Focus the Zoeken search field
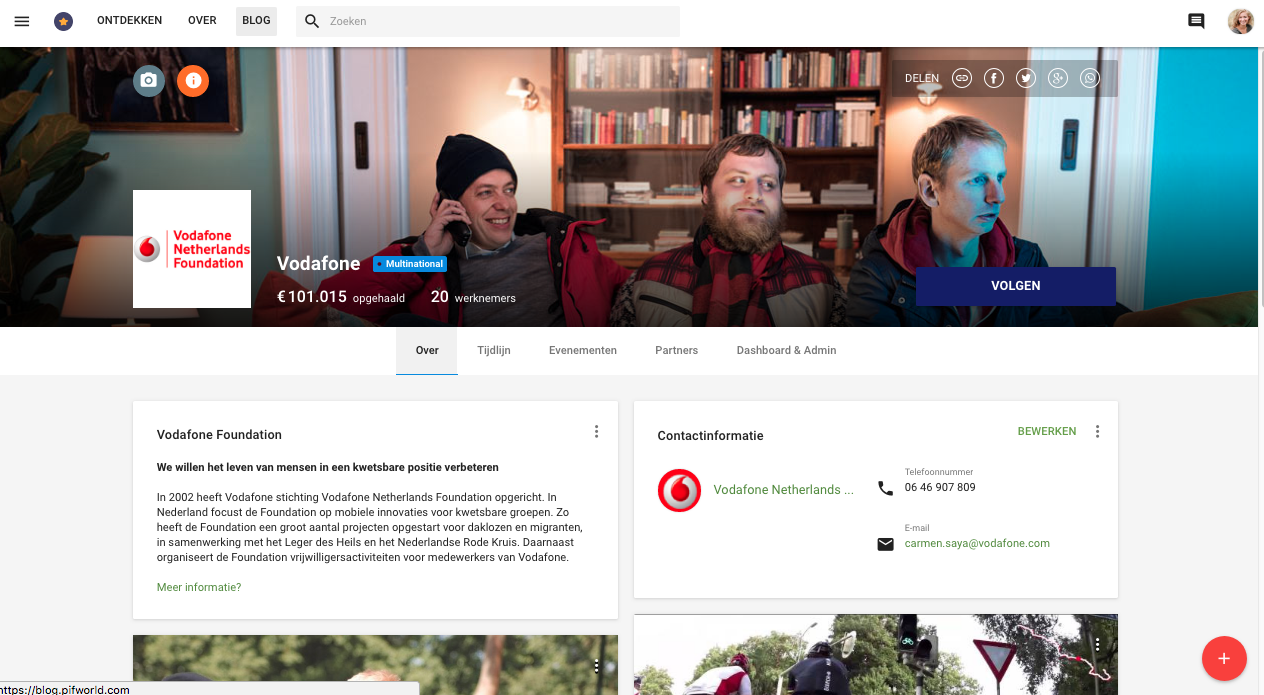1264x695 pixels. tap(488, 21)
